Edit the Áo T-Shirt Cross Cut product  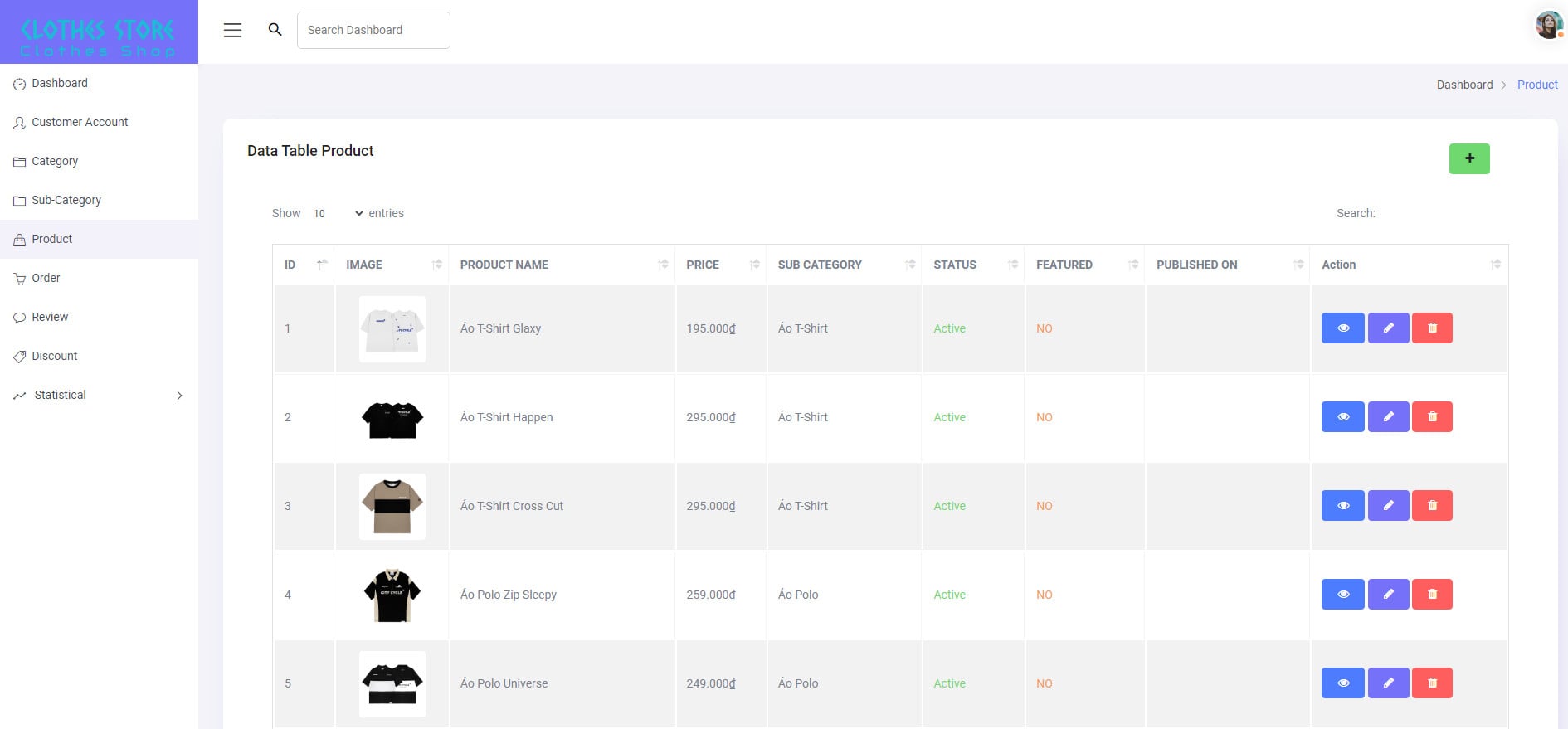click(1388, 506)
